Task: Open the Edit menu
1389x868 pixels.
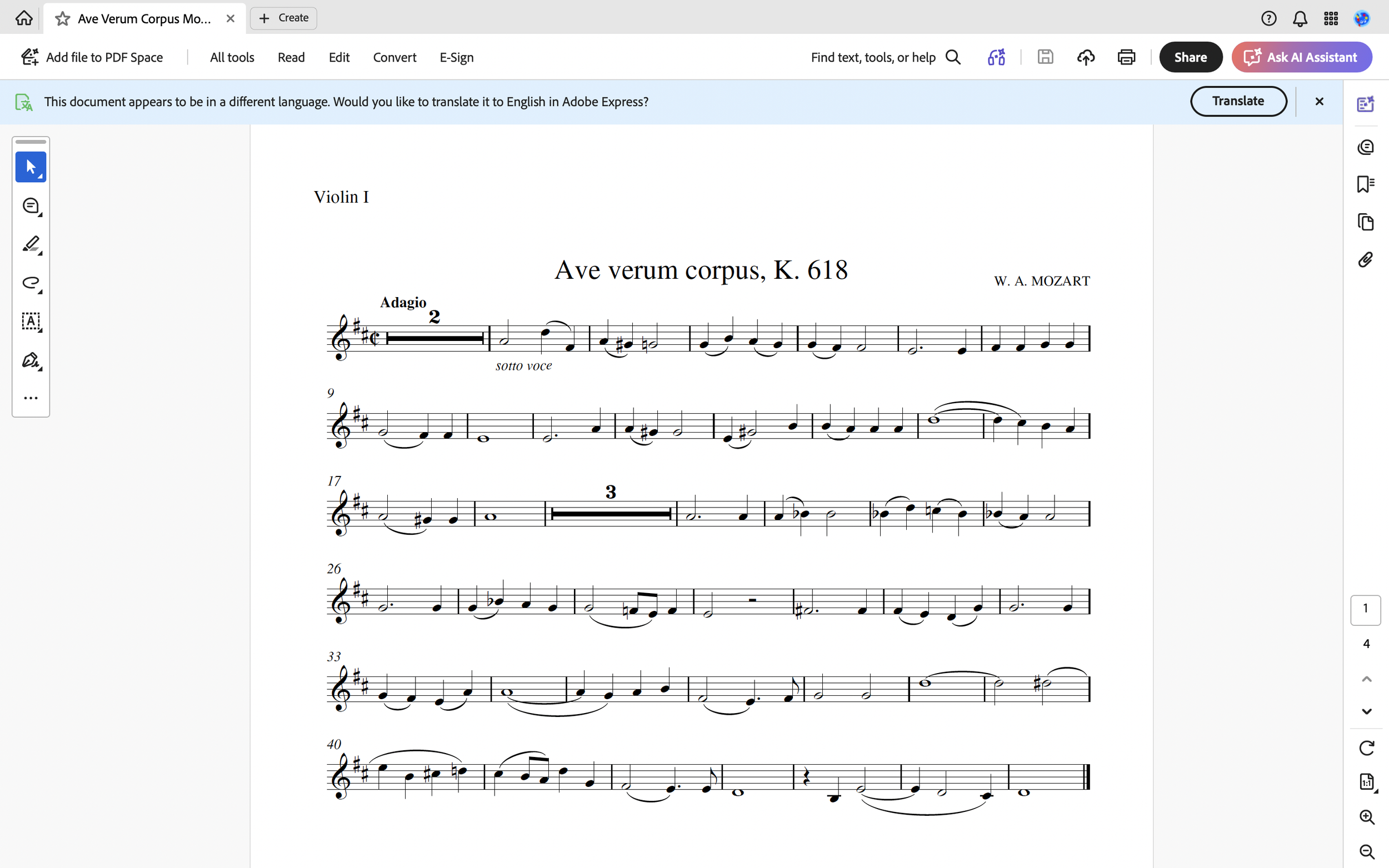Action: pos(339,57)
